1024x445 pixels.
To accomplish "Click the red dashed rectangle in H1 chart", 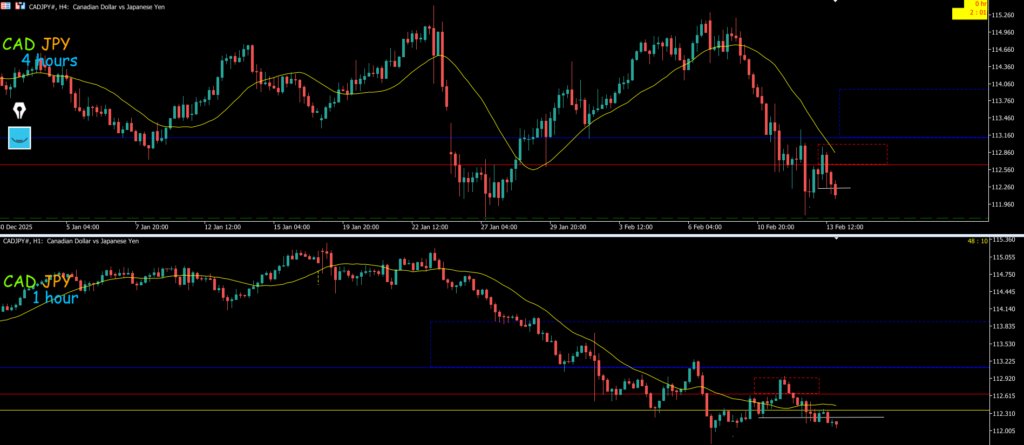I will (x=786, y=379).
